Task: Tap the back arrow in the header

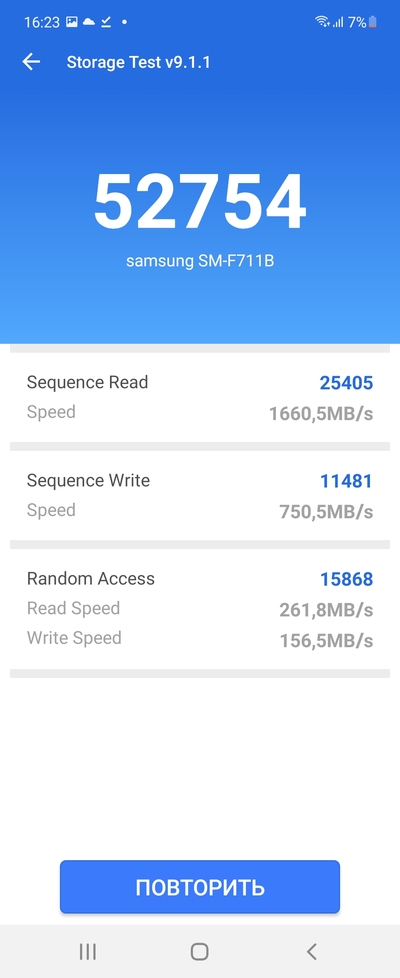Action: coord(31,62)
